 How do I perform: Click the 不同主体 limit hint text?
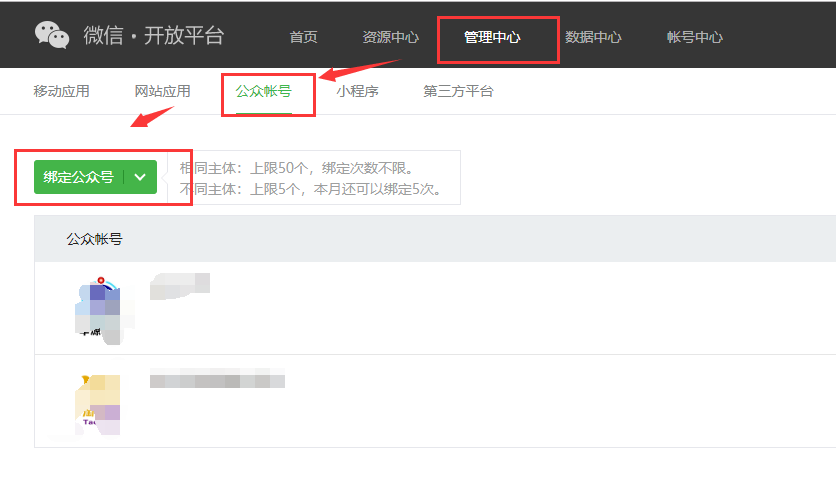pyautogui.click(x=311, y=189)
